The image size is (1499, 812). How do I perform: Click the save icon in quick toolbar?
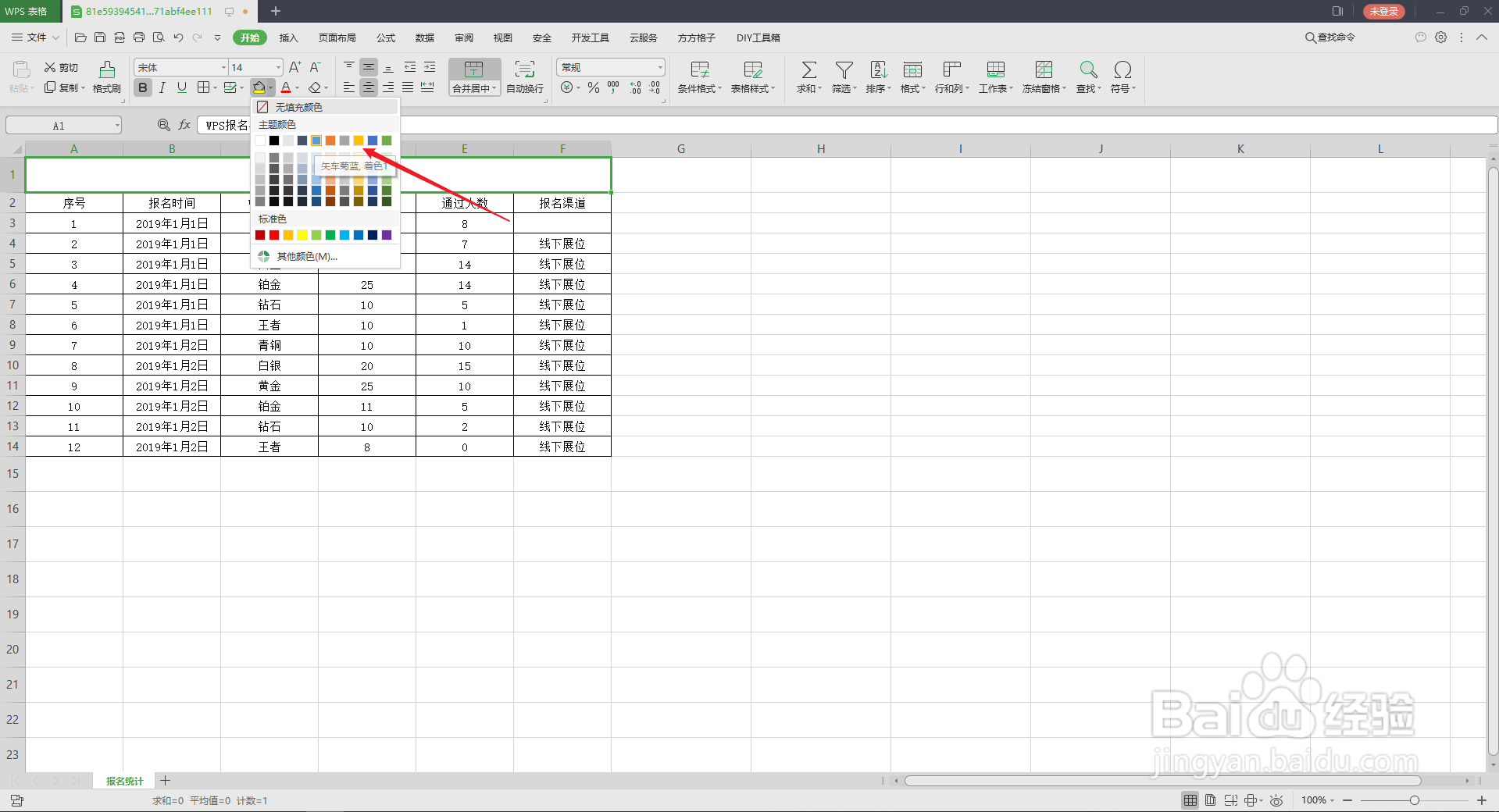point(100,37)
